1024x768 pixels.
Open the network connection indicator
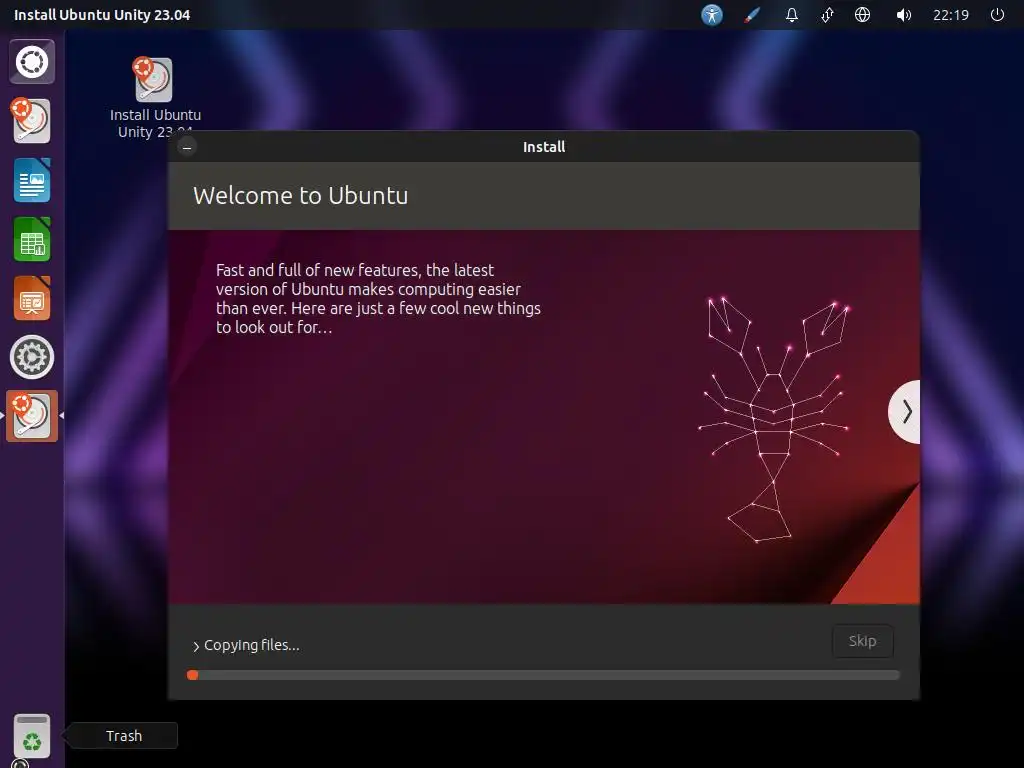[x=827, y=14]
